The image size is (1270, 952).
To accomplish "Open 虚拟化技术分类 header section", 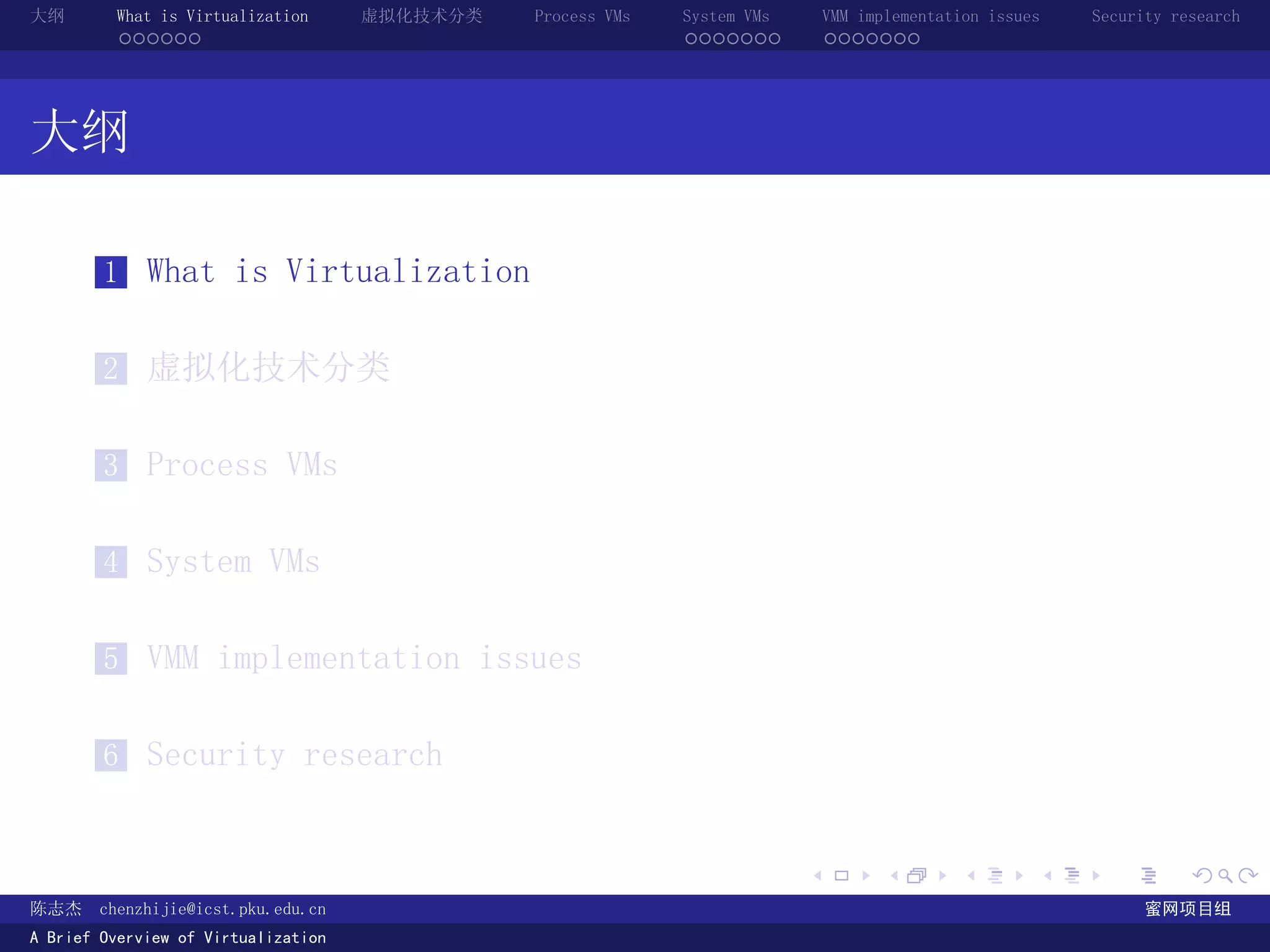I will [422, 16].
